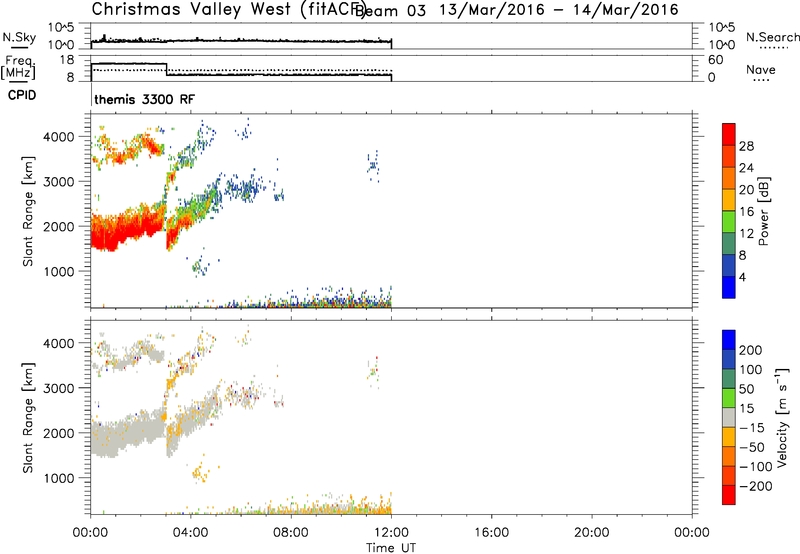The width and height of the screenshot is (800, 554).
Task: Click the 24 label on the power color bar
Action: click(x=746, y=168)
